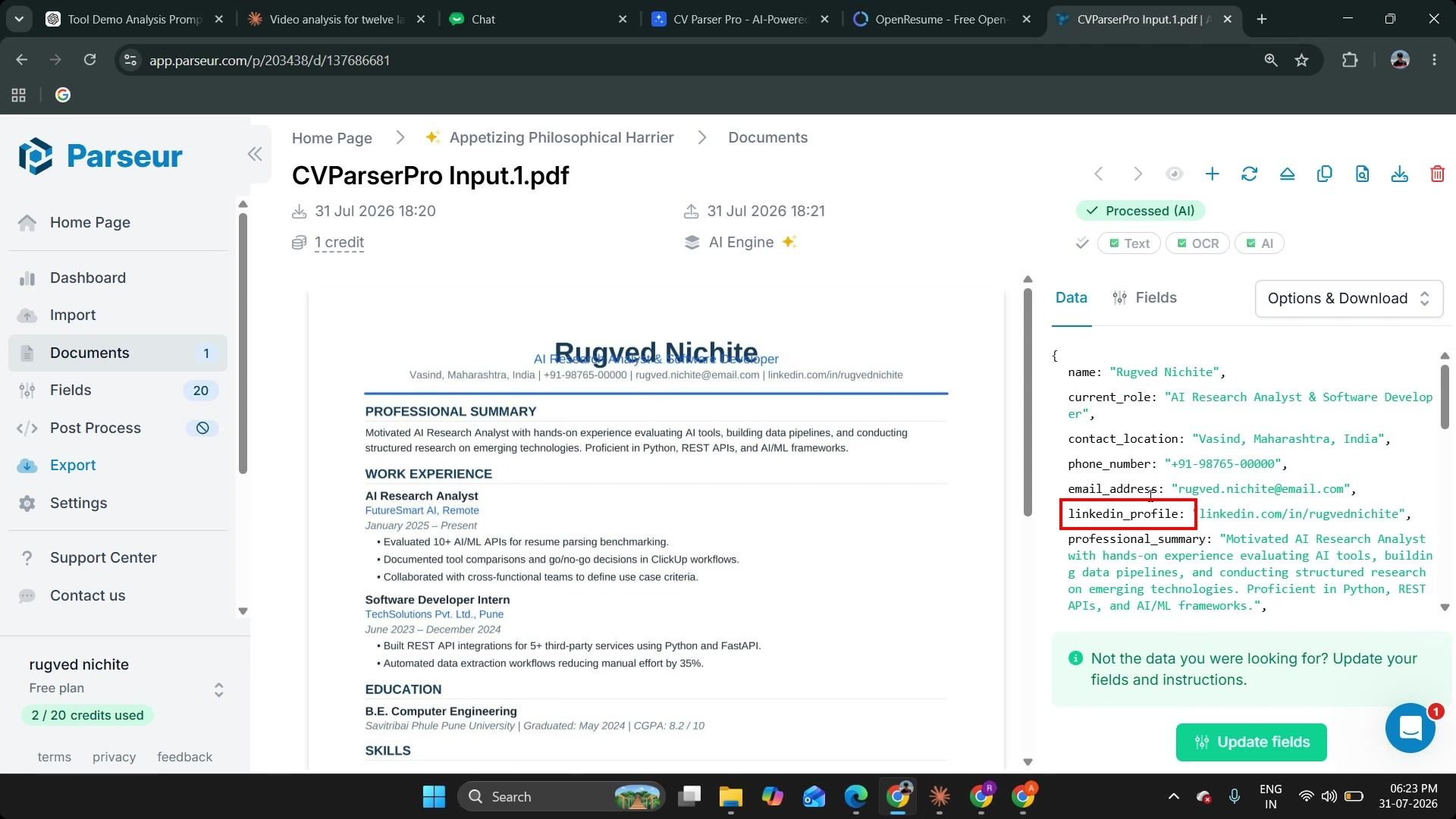Open the terms link
Viewport: 1456px width, 819px height.
[55, 758]
